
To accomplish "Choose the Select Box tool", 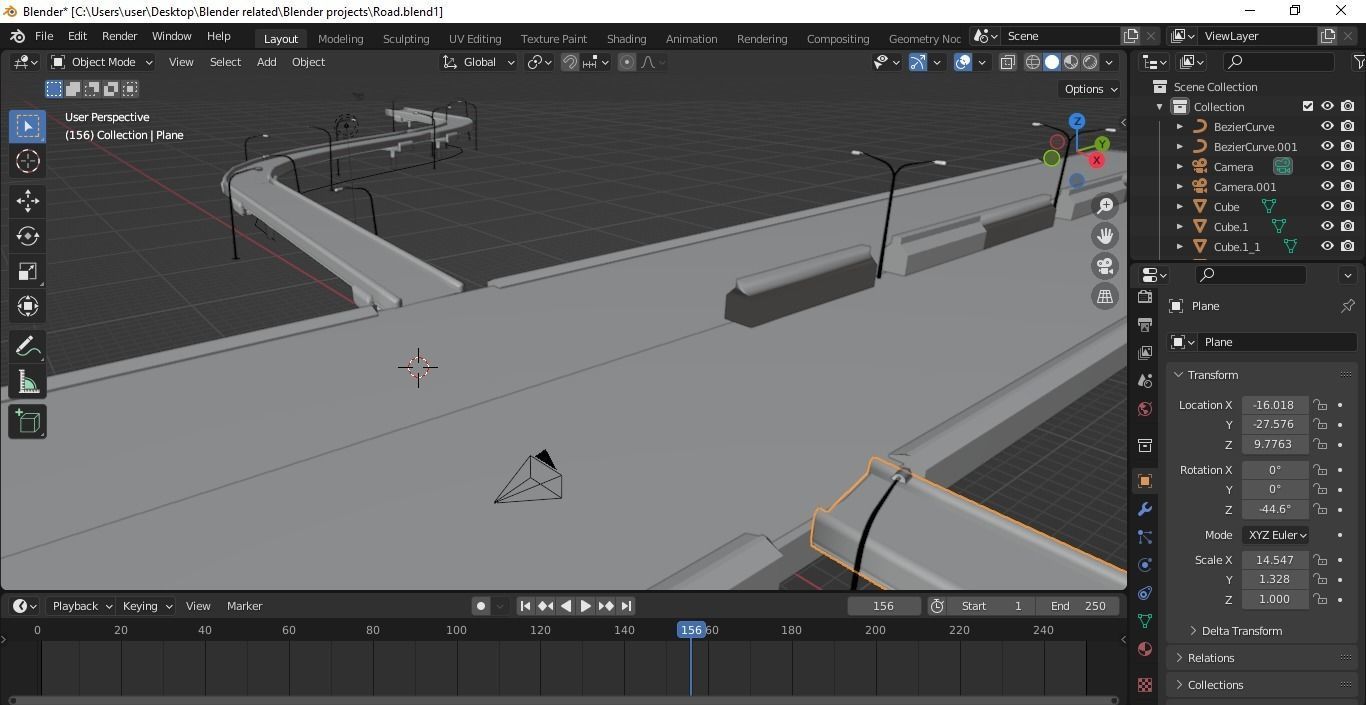I will point(28,126).
